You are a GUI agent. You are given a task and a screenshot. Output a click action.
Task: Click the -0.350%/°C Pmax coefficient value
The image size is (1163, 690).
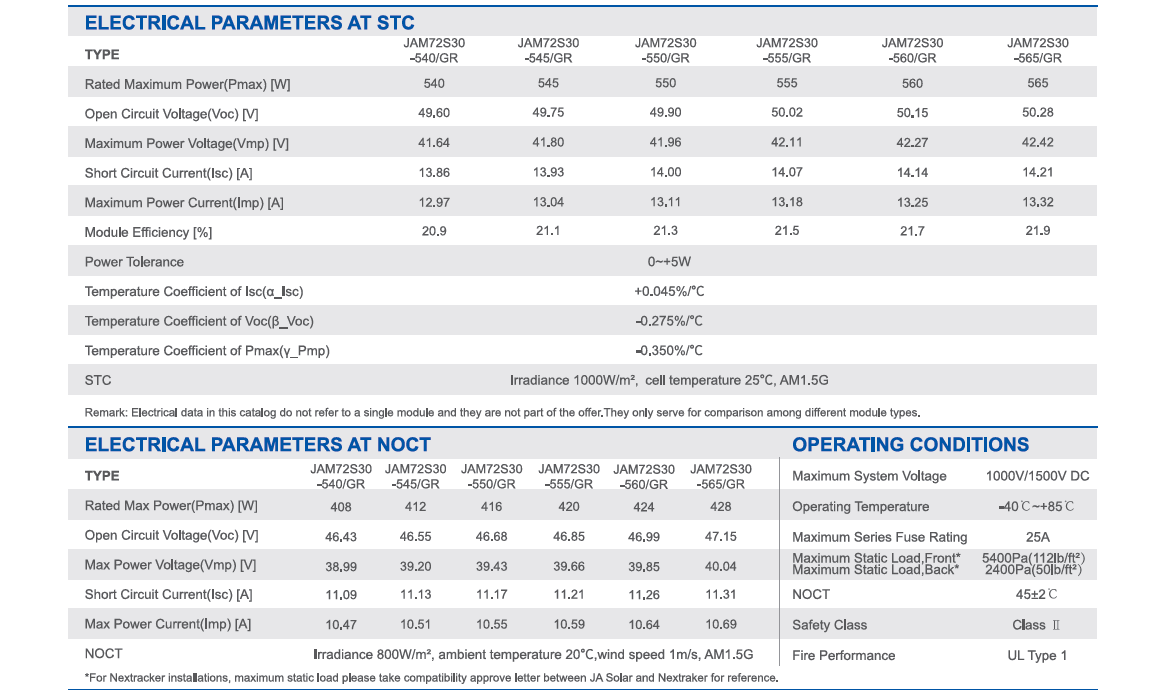pyautogui.click(x=669, y=351)
